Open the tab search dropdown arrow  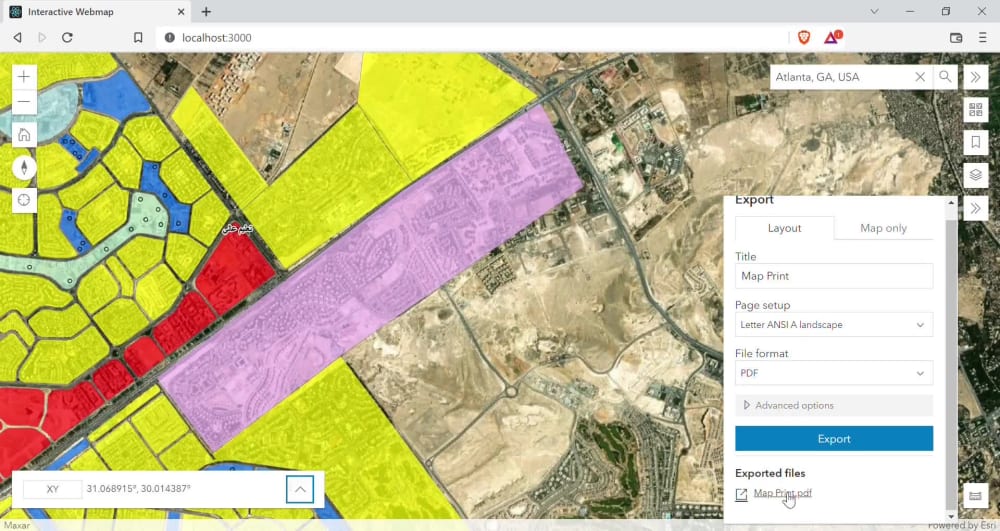point(874,11)
